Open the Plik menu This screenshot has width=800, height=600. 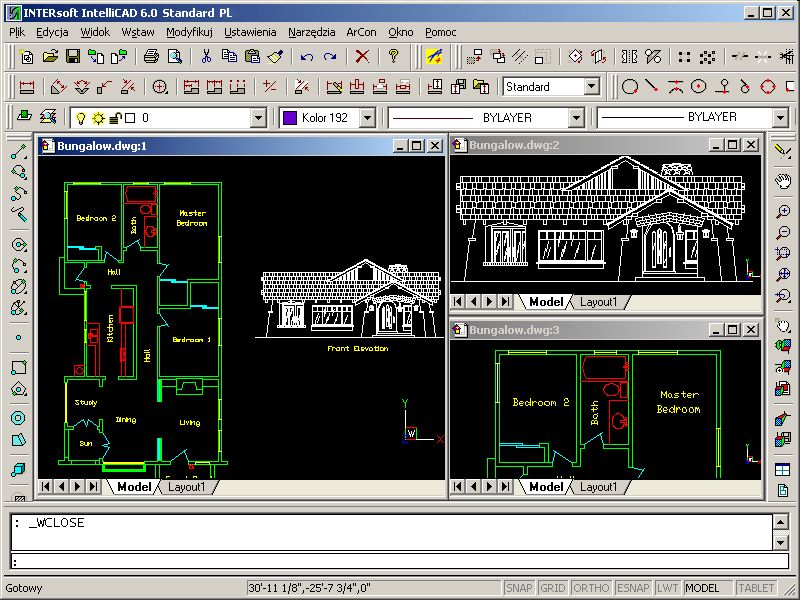(17, 32)
